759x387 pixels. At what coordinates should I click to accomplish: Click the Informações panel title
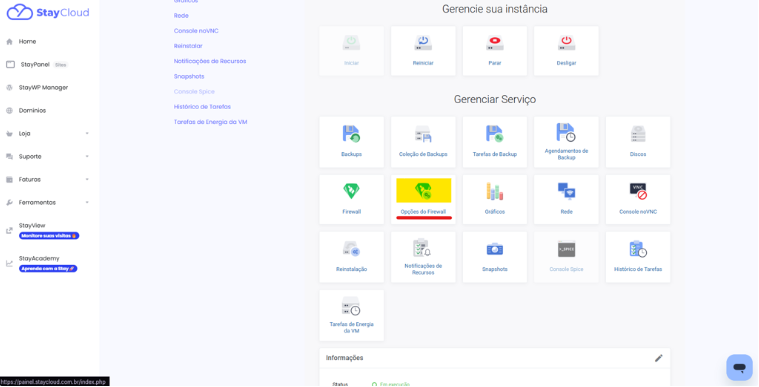click(344, 358)
